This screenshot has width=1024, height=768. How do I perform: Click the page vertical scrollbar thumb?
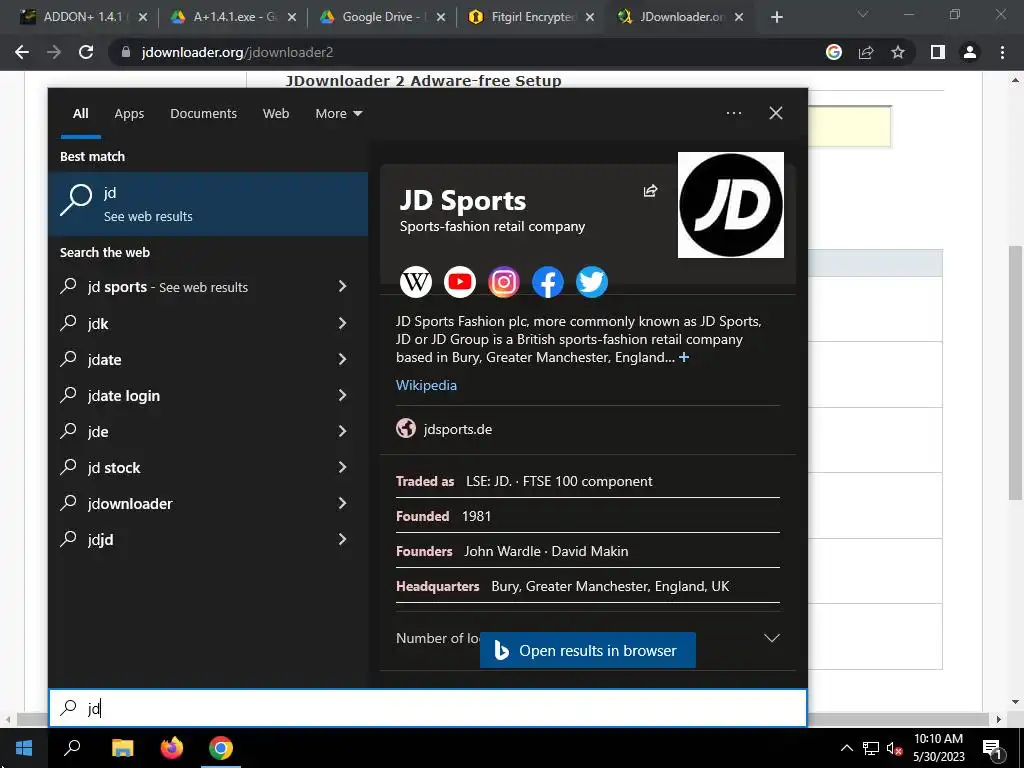[x=1015, y=374]
